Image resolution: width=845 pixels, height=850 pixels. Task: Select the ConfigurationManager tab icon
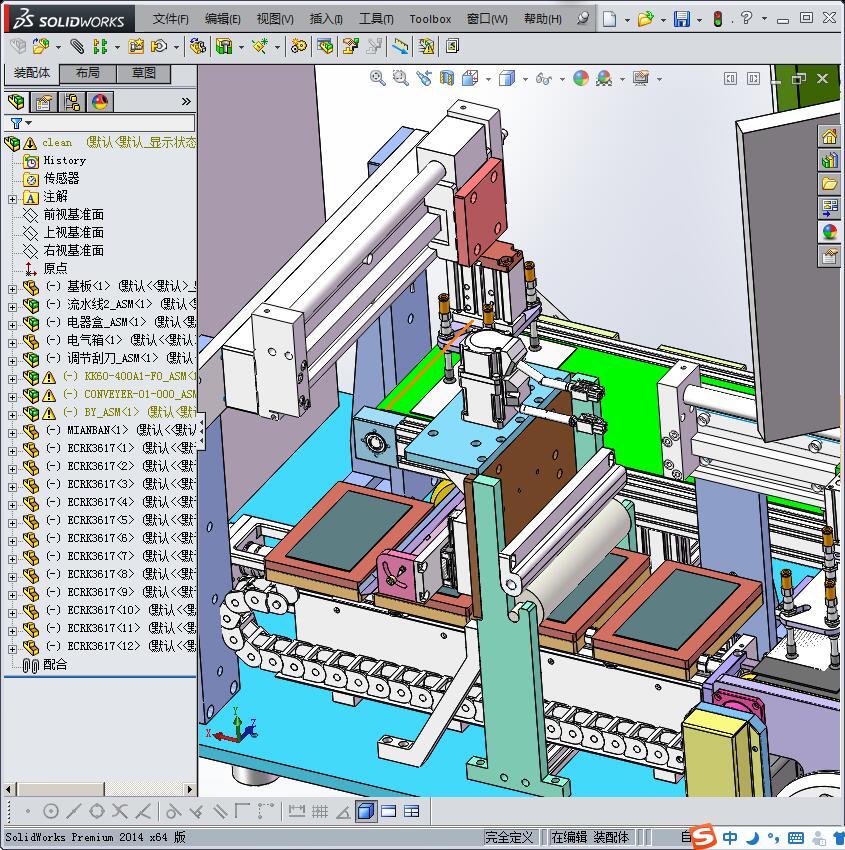[x=72, y=101]
